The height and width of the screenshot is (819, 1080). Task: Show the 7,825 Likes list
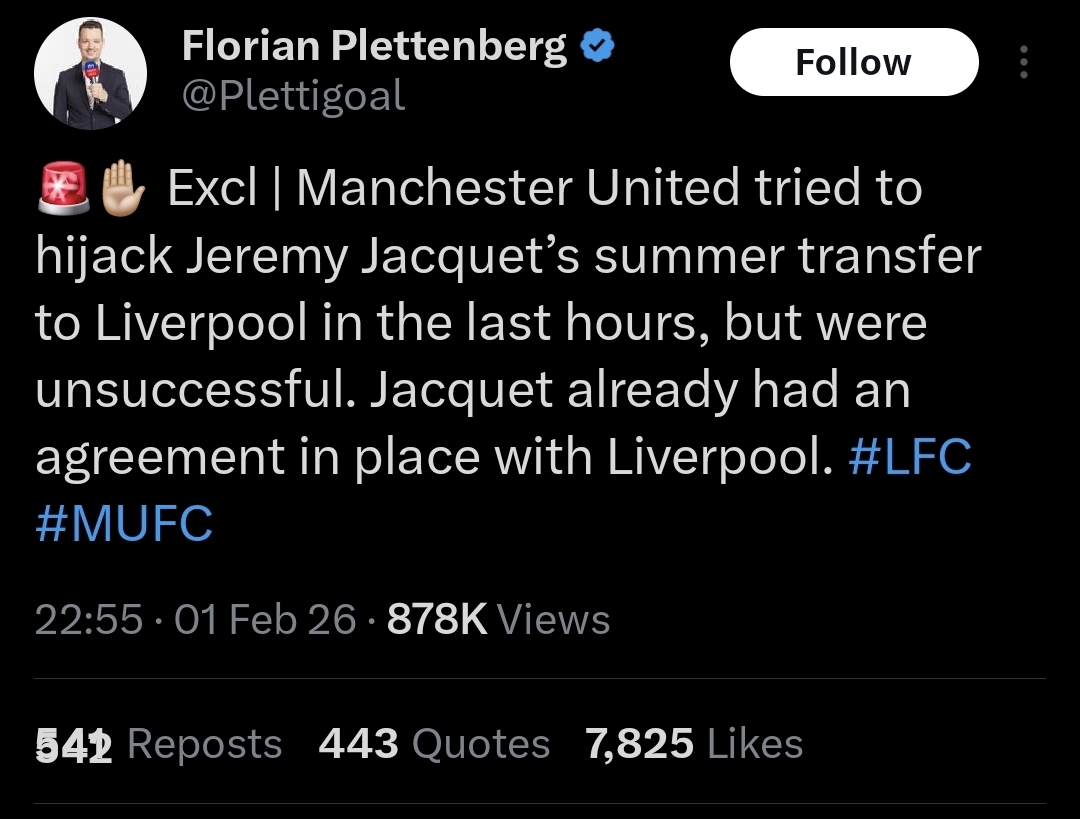pyautogui.click(x=694, y=744)
